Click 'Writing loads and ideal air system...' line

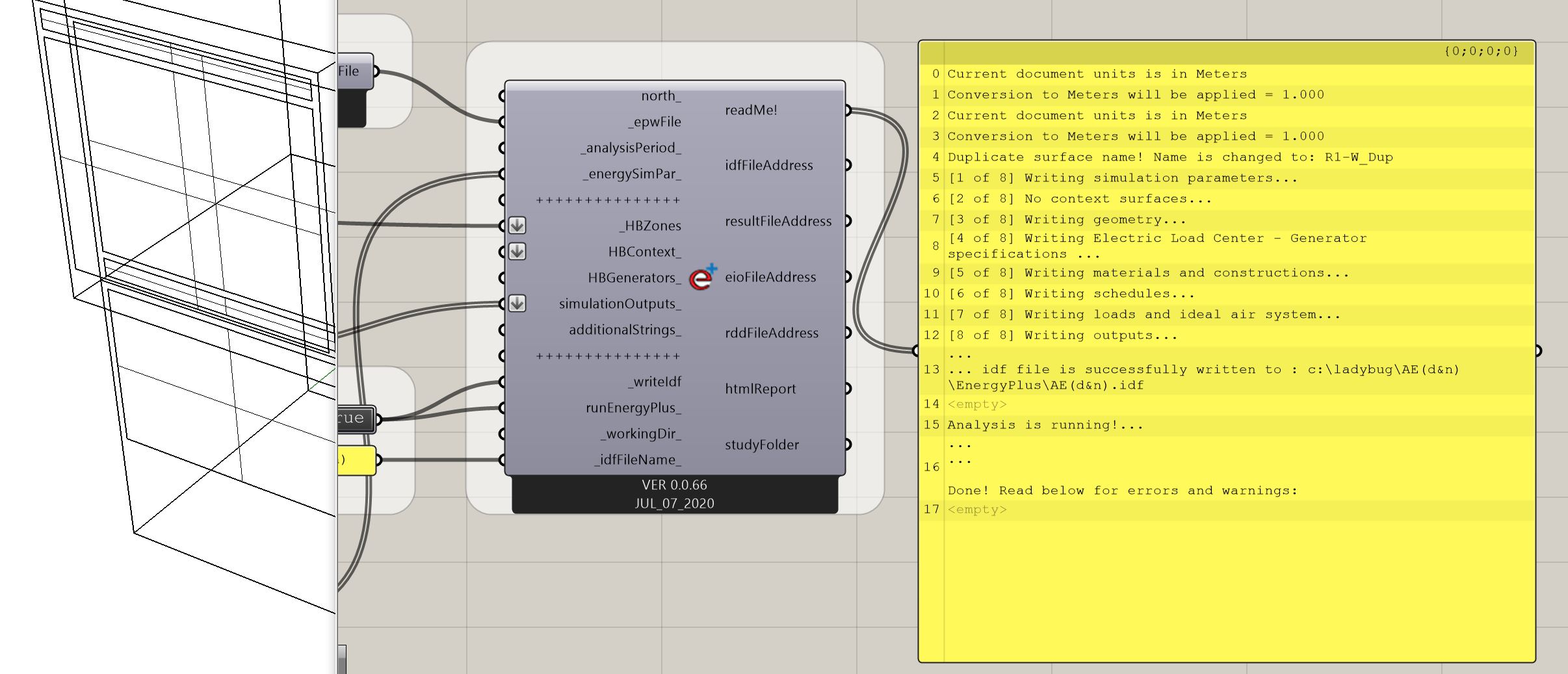[x=1143, y=315]
